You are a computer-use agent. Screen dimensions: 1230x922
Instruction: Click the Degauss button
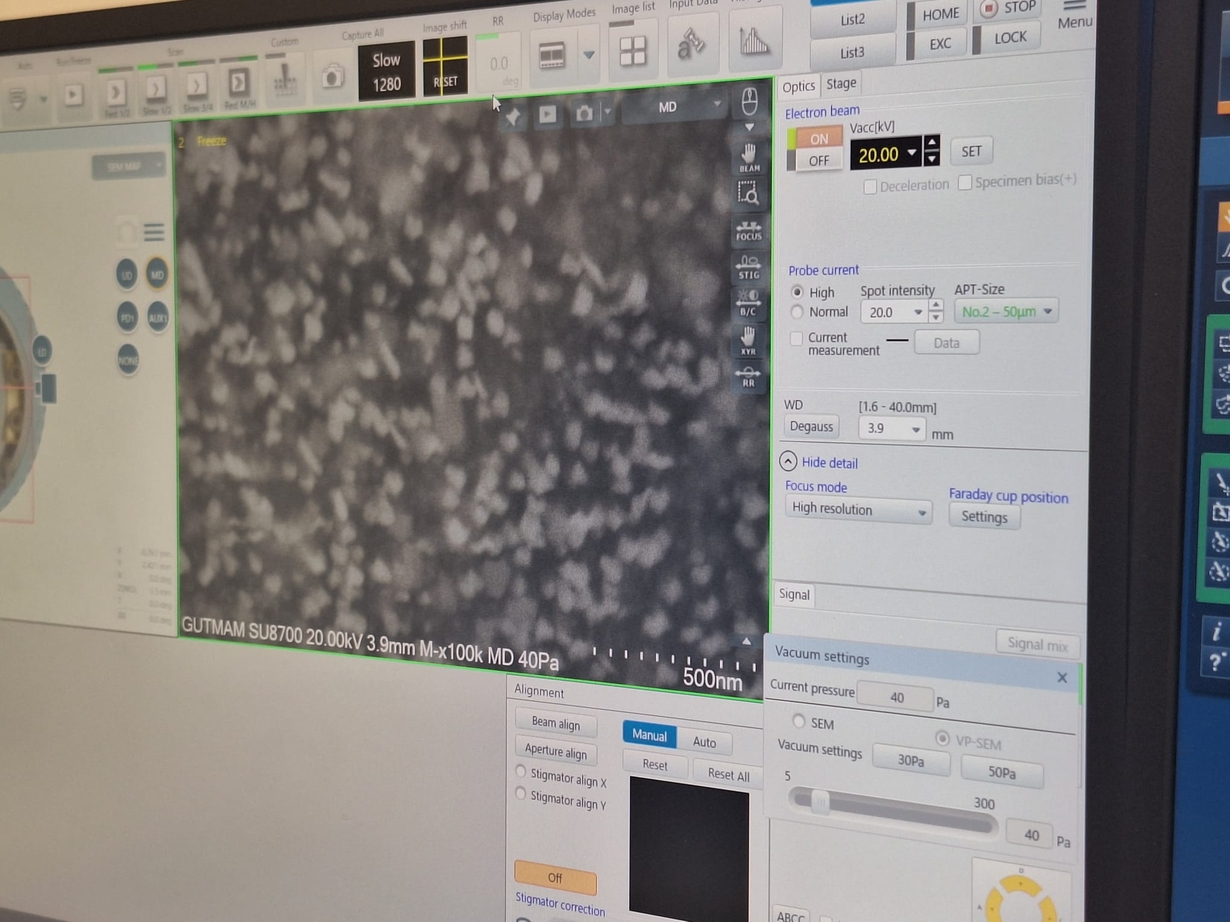tap(811, 426)
